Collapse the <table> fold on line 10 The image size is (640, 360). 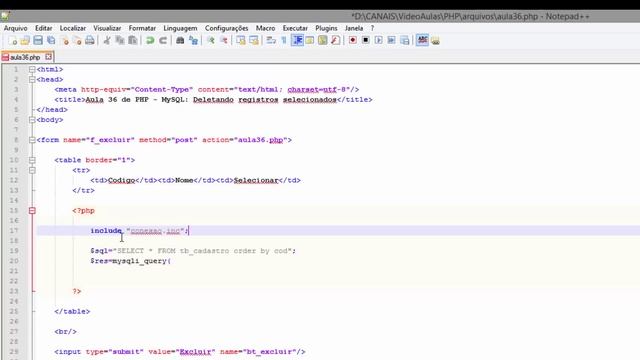pos(32,160)
